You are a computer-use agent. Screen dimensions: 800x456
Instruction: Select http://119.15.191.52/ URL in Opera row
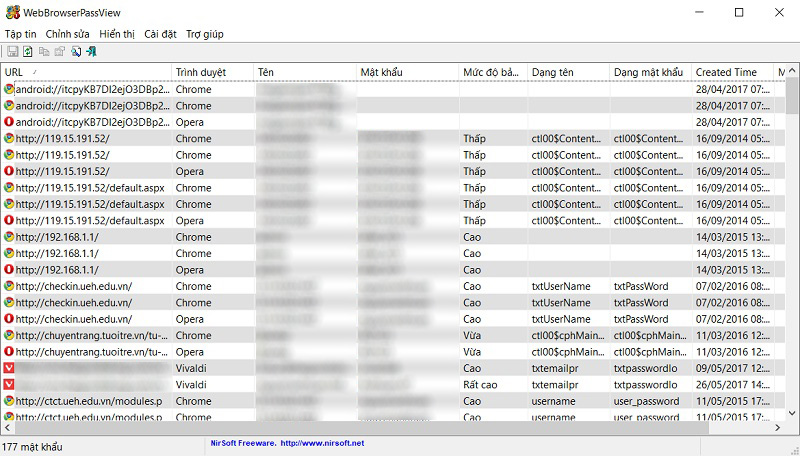[62, 171]
